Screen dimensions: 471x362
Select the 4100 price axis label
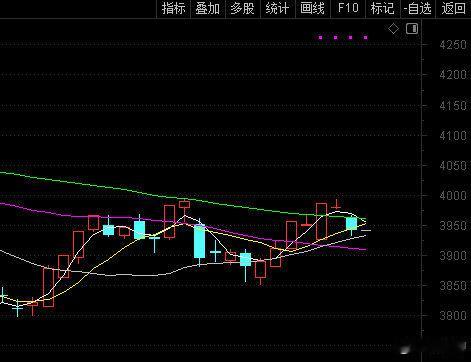tap(453, 136)
